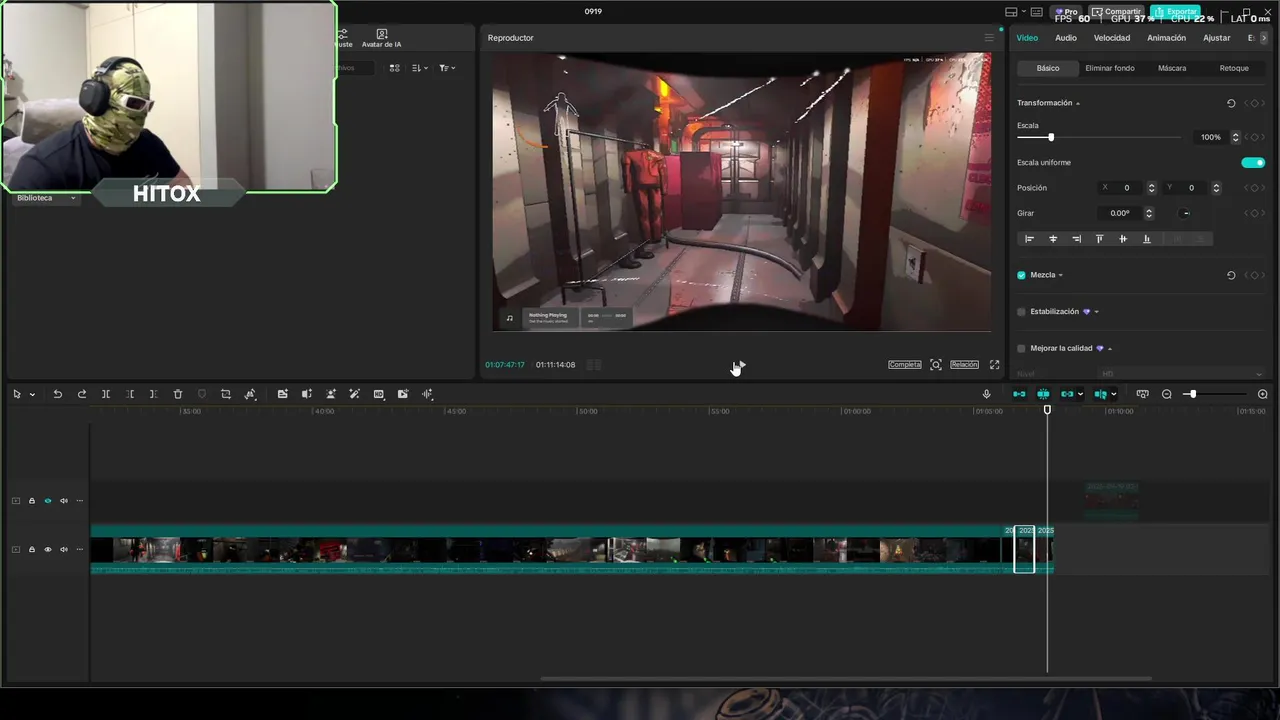Collapse the Mejorar la calidad section

click(1109, 349)
